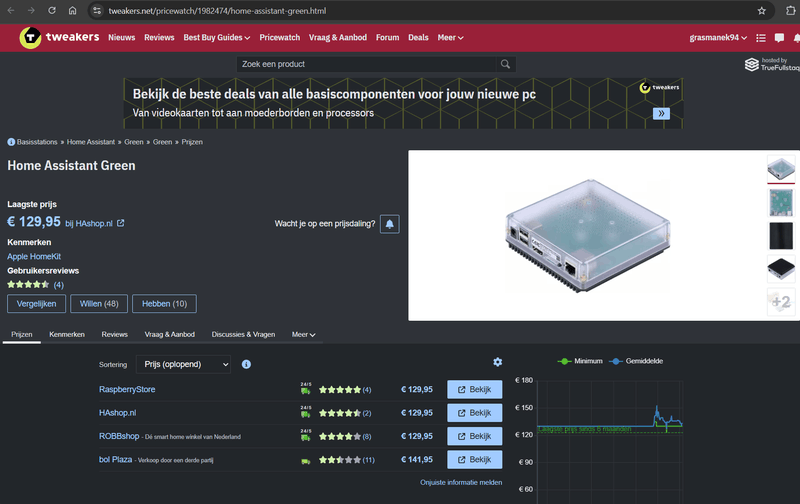Open the Forum menu item

point(387,38)
